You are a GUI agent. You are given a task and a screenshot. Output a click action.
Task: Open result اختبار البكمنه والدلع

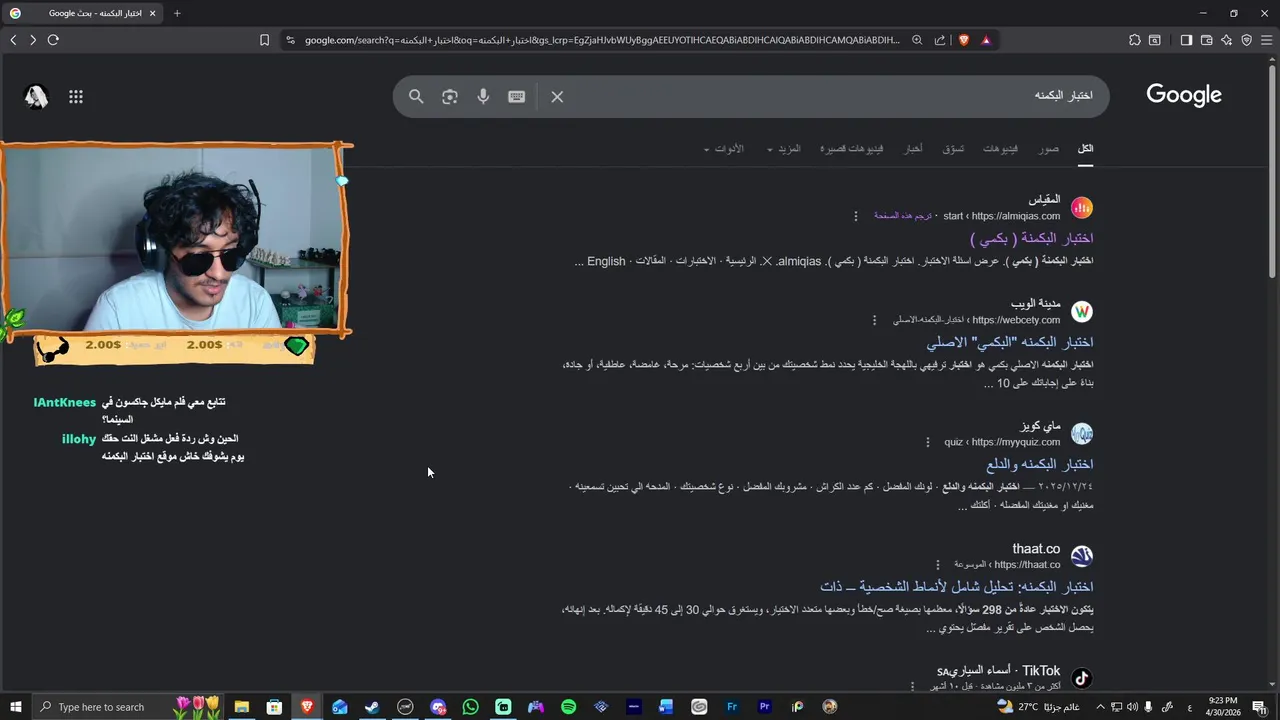1040,464
